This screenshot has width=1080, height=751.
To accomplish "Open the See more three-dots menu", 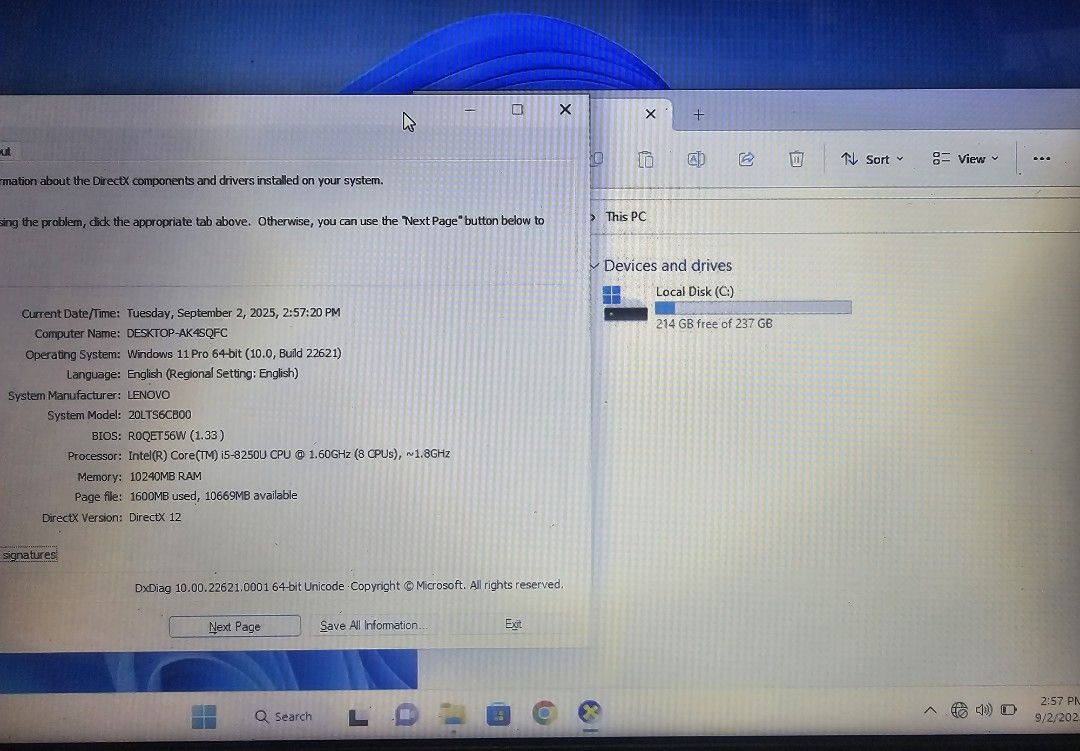I will [x=1041, y=159].
